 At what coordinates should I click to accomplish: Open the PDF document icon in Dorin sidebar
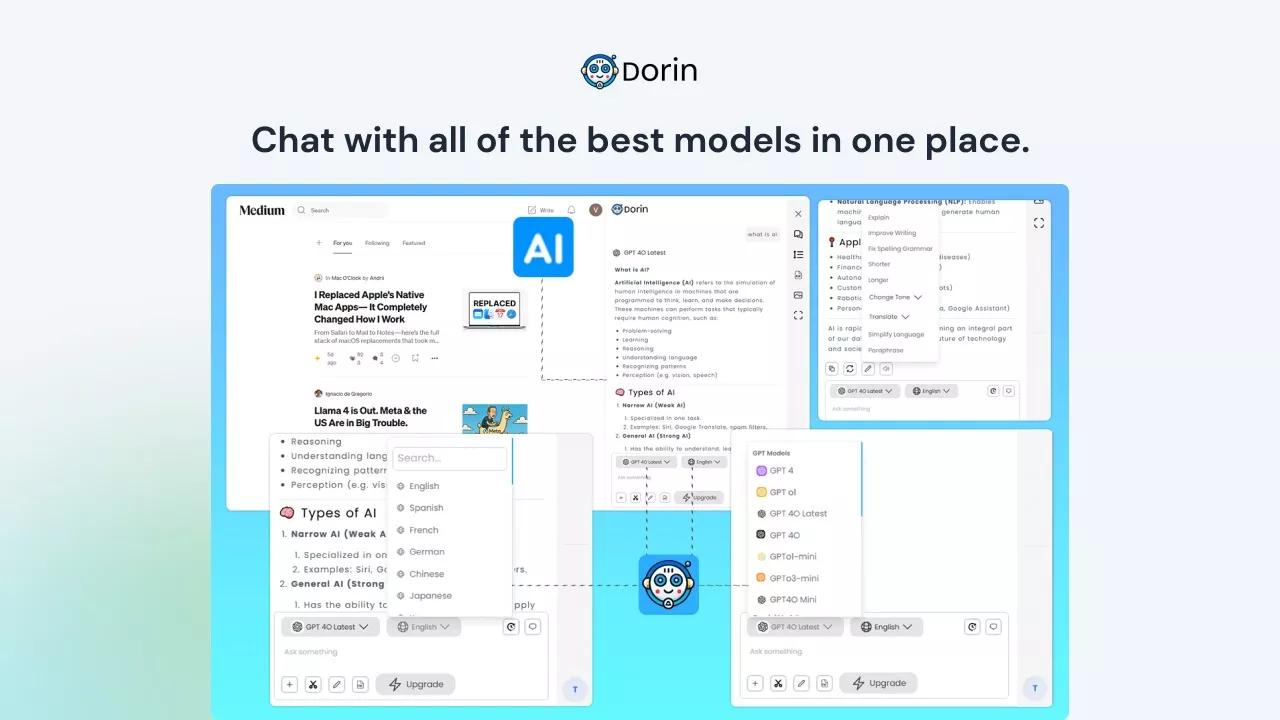(x=798, y=275)
